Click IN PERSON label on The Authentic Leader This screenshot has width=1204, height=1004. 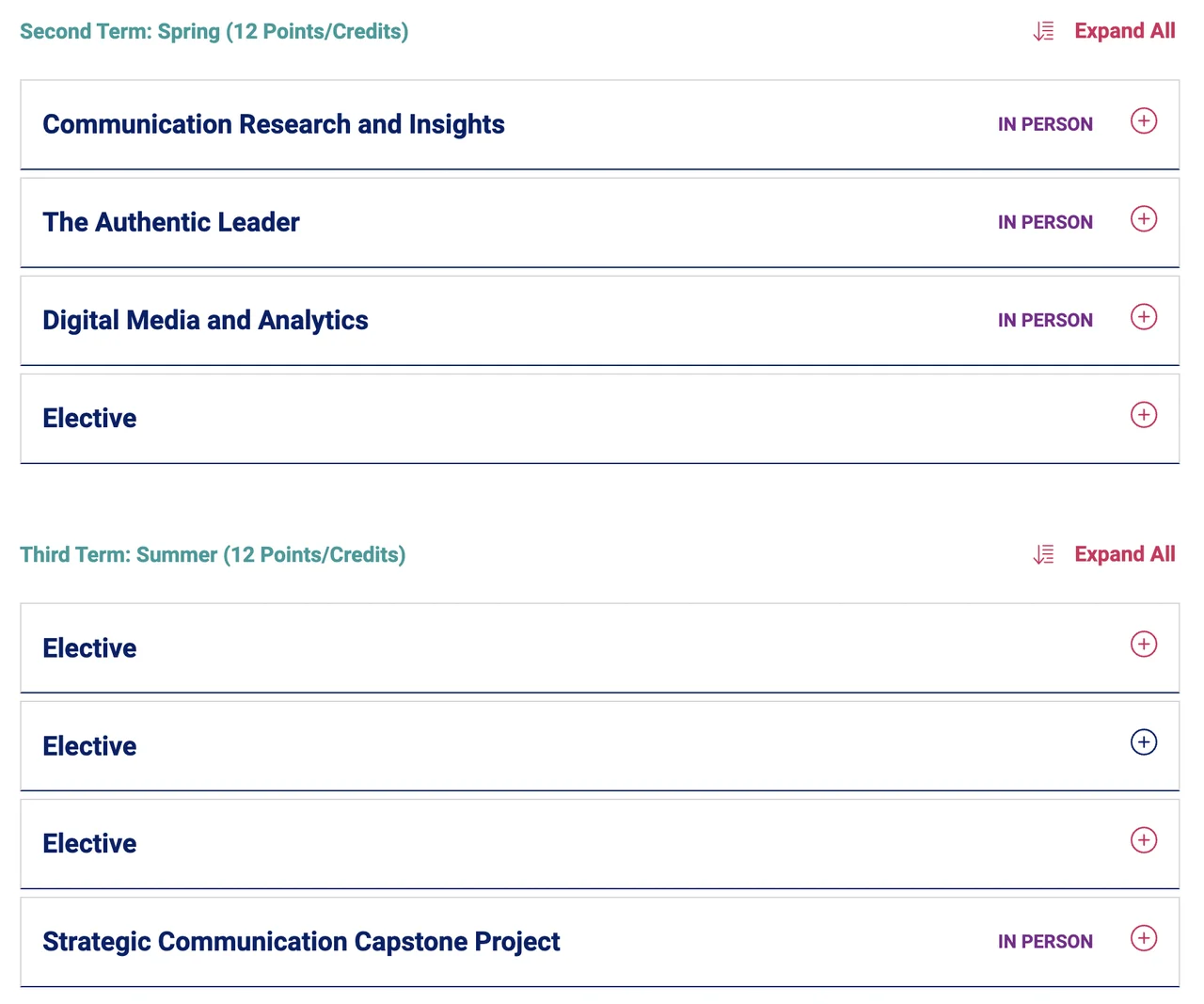1045,222
